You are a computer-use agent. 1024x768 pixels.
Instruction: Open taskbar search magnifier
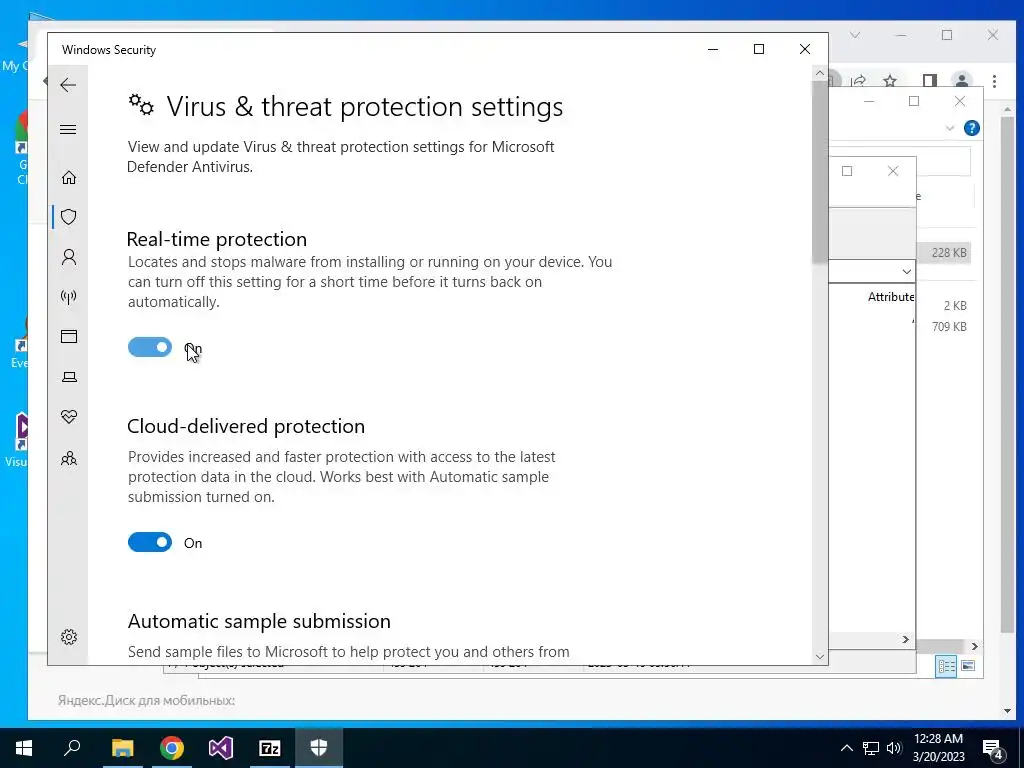(x=72, y=748)
